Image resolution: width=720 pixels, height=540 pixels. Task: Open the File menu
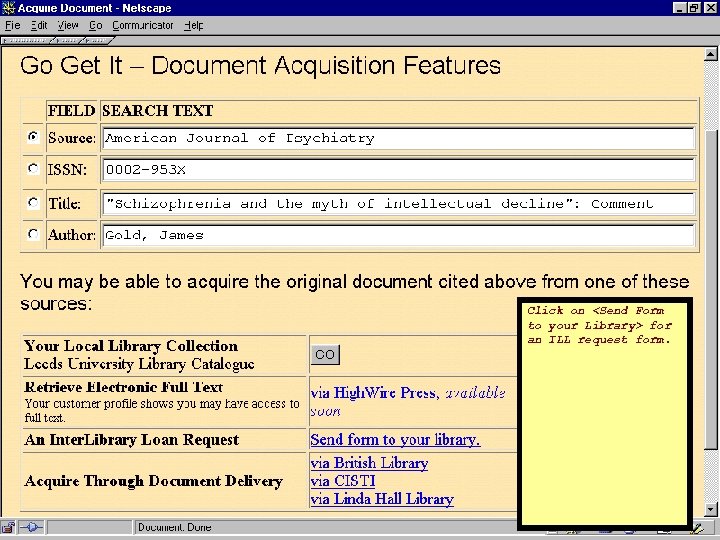coord(12,25)
